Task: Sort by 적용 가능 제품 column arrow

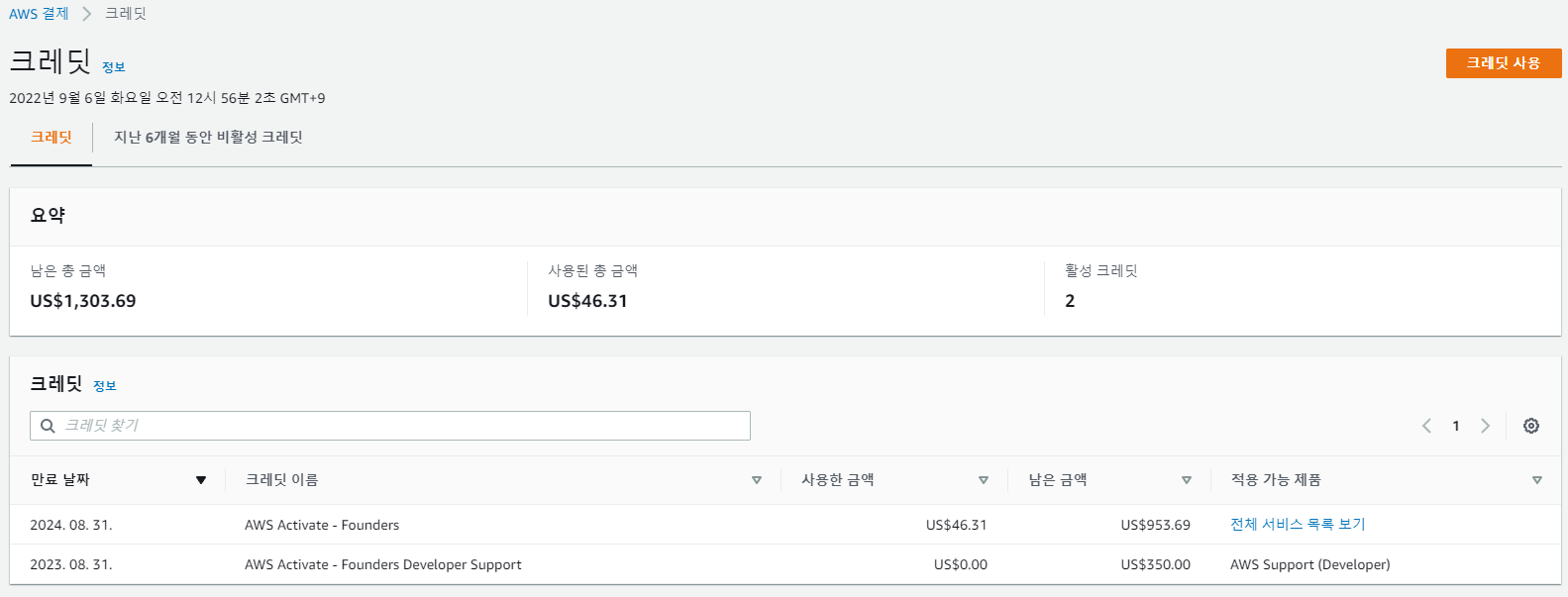Action: tap(1537, 480)
